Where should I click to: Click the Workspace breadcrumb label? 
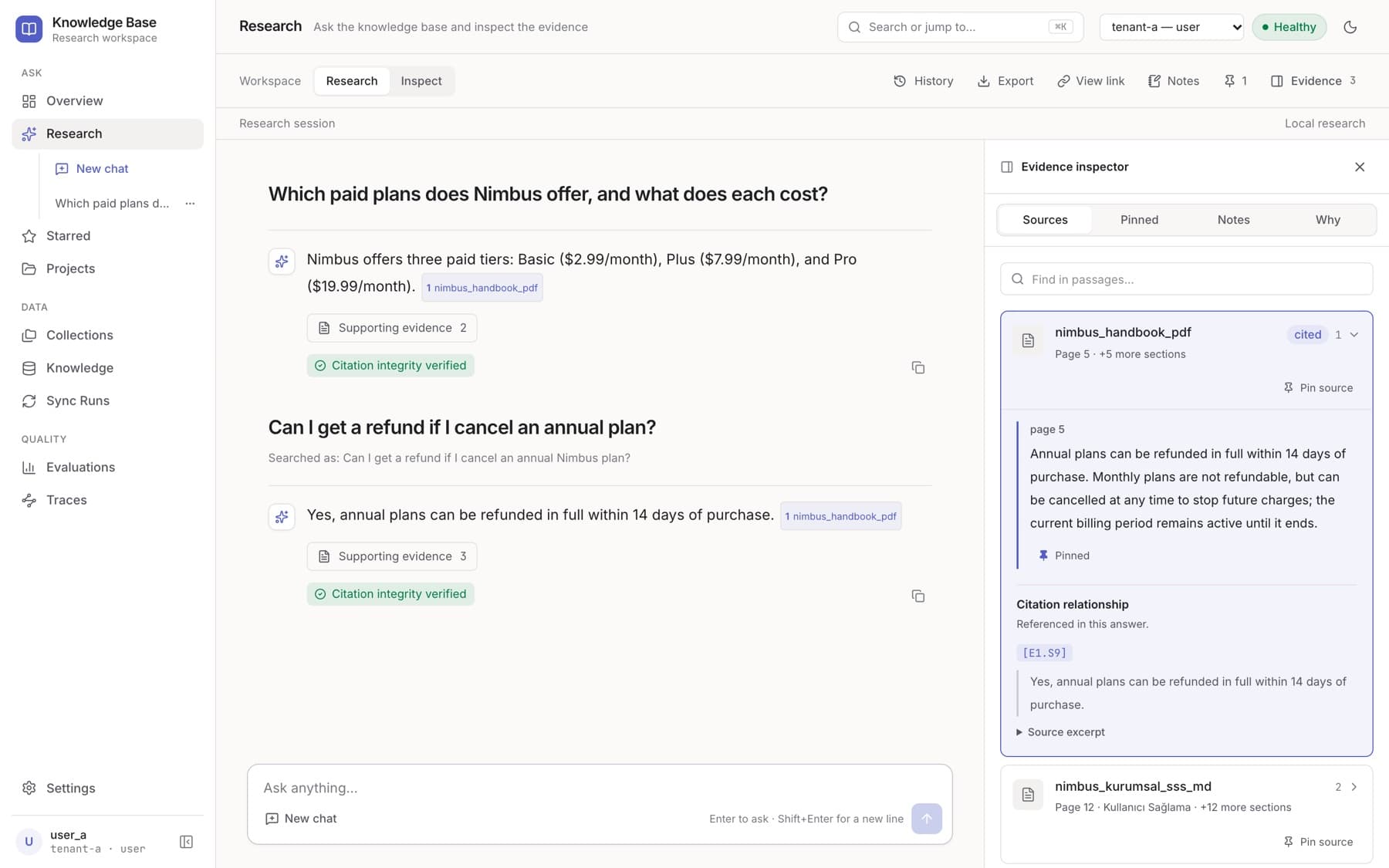tap(270, 81)
